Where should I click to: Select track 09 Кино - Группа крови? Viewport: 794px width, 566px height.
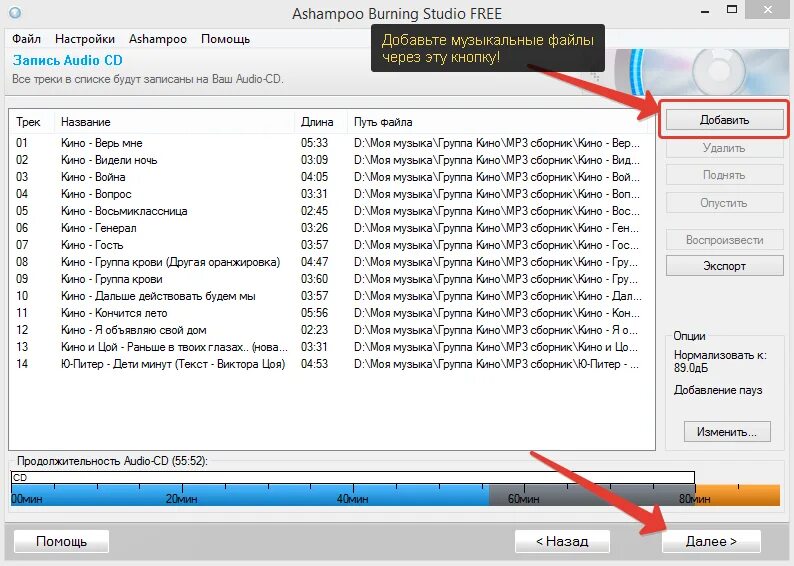coord(331,279)
